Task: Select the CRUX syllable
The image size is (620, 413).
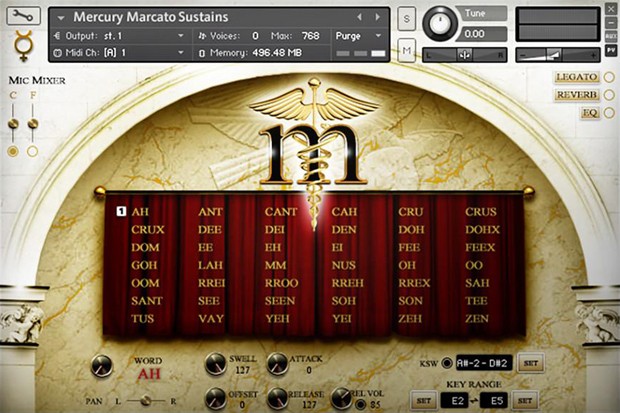Action: point(148,230)
